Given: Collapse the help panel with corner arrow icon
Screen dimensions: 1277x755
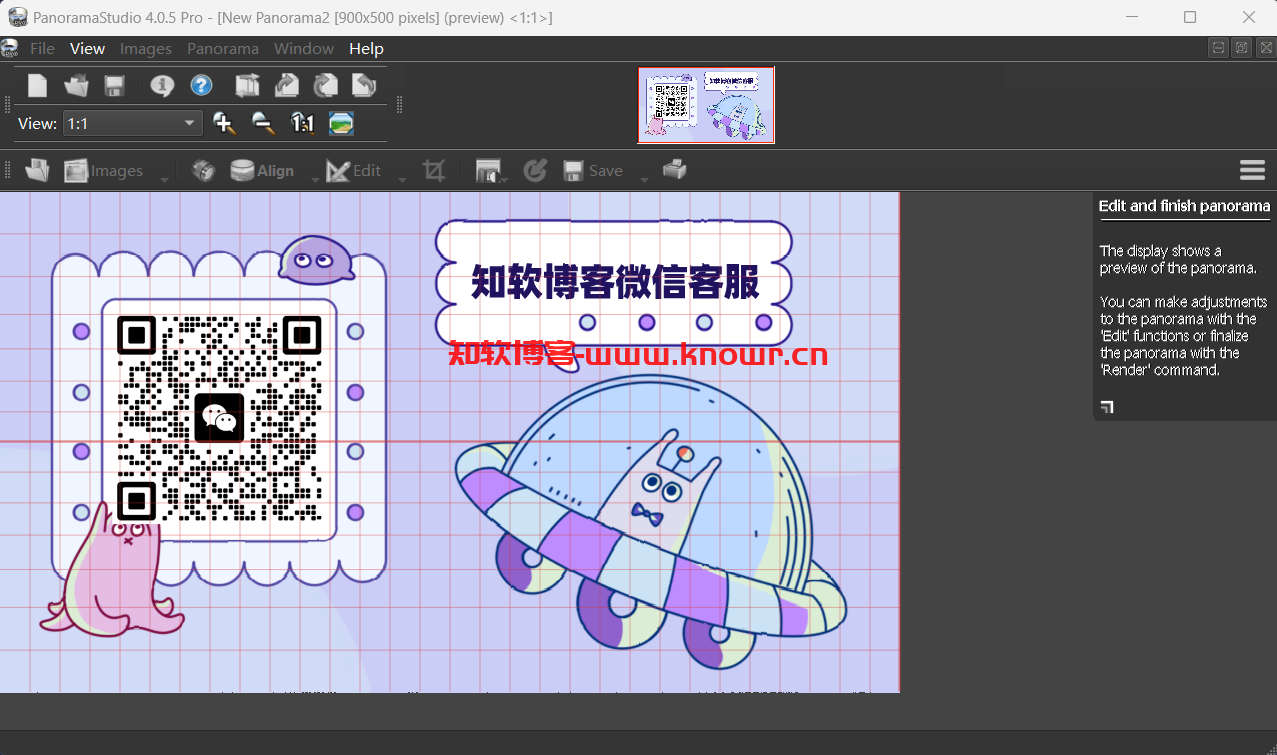Looking at the screenshot, I should pyautogui.click(x=1107, y=407).
